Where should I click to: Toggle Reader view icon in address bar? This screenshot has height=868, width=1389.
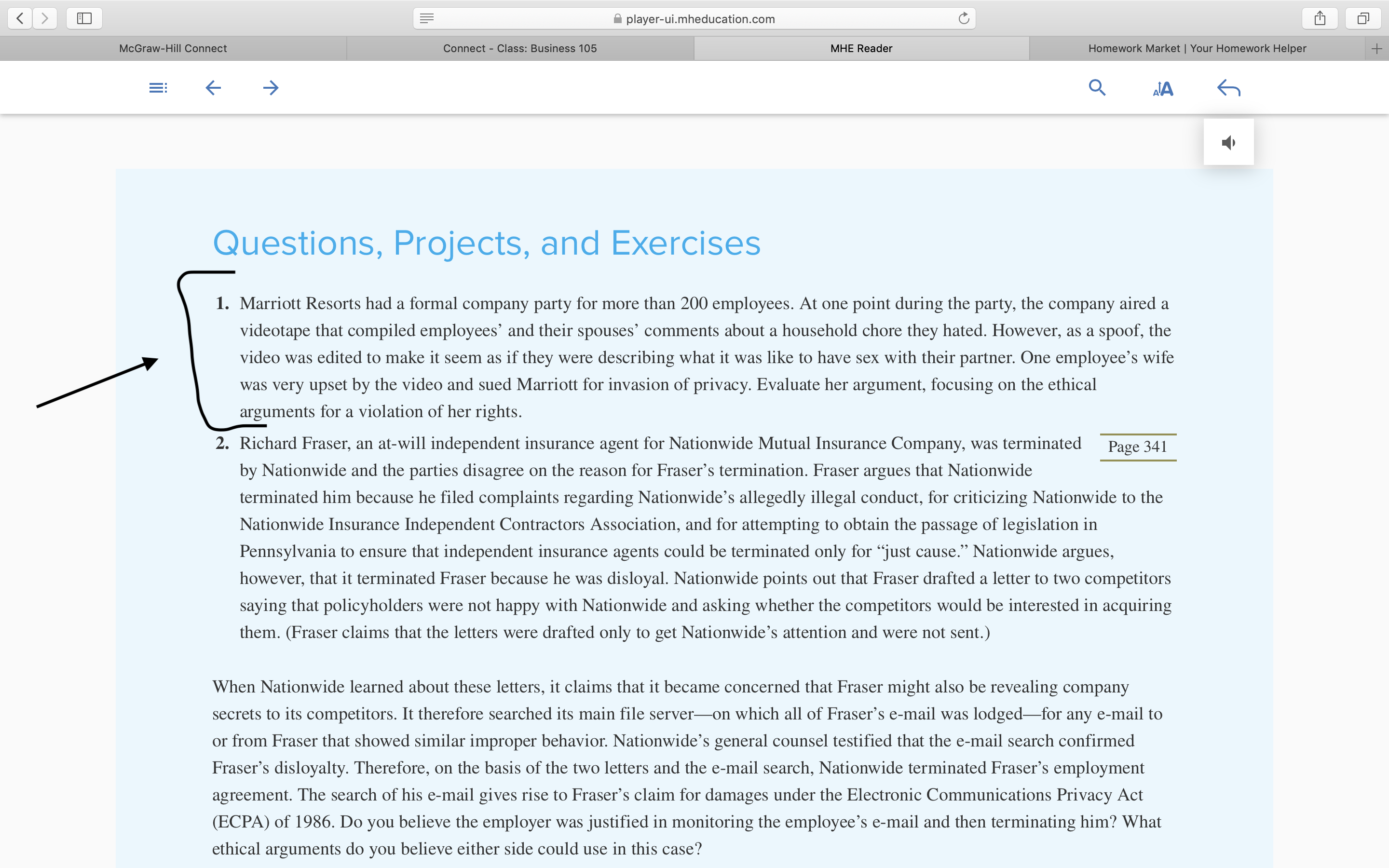point(426,18)
